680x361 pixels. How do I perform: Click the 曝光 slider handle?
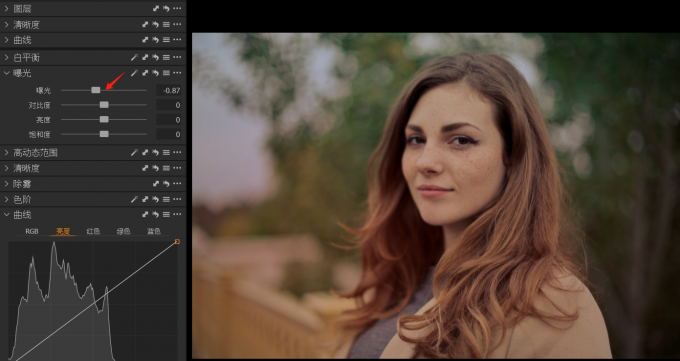96,90
